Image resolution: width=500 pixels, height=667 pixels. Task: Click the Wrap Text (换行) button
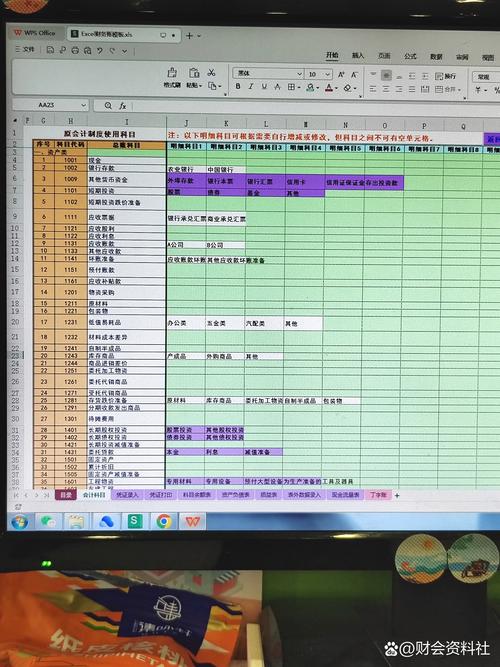click(446, 76)
